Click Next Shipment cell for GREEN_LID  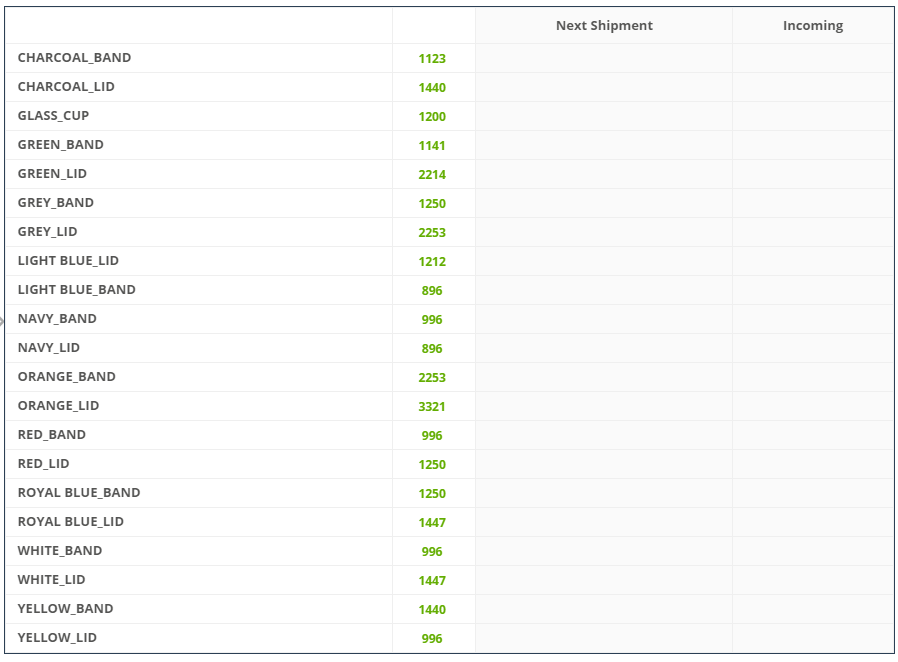click(x=604, y=174)
